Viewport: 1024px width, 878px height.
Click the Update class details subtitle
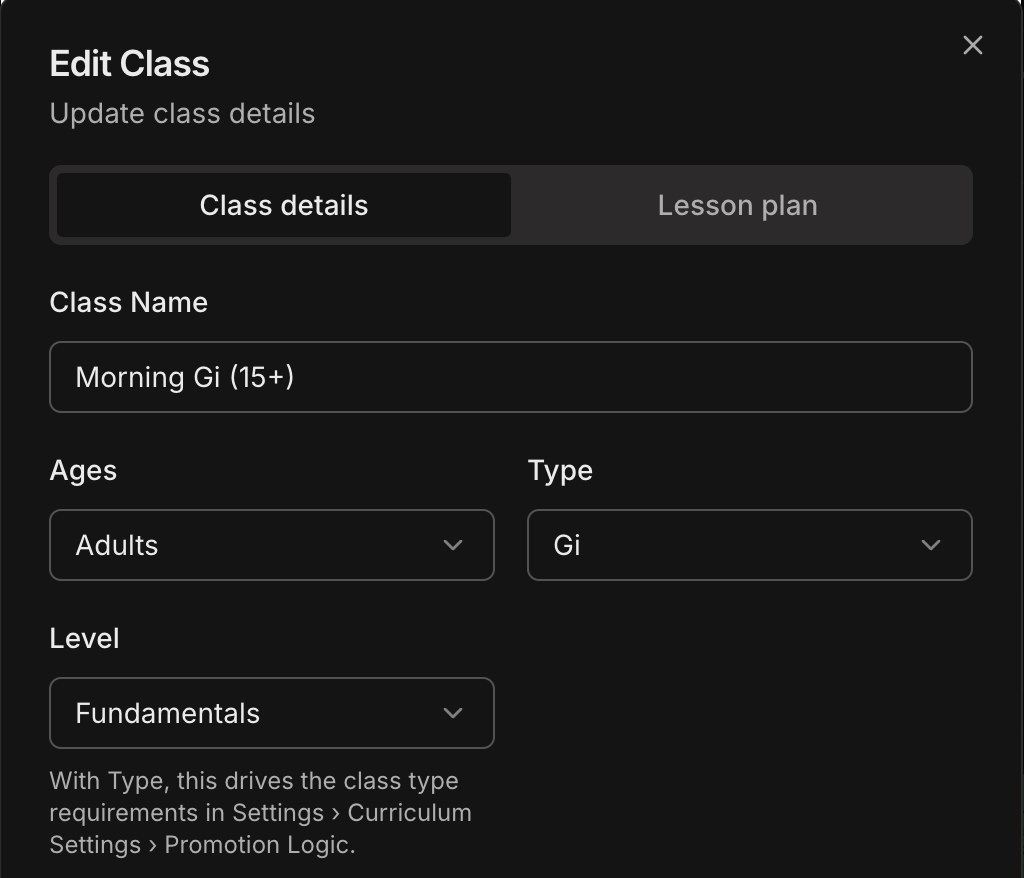(x=182, y=114)
